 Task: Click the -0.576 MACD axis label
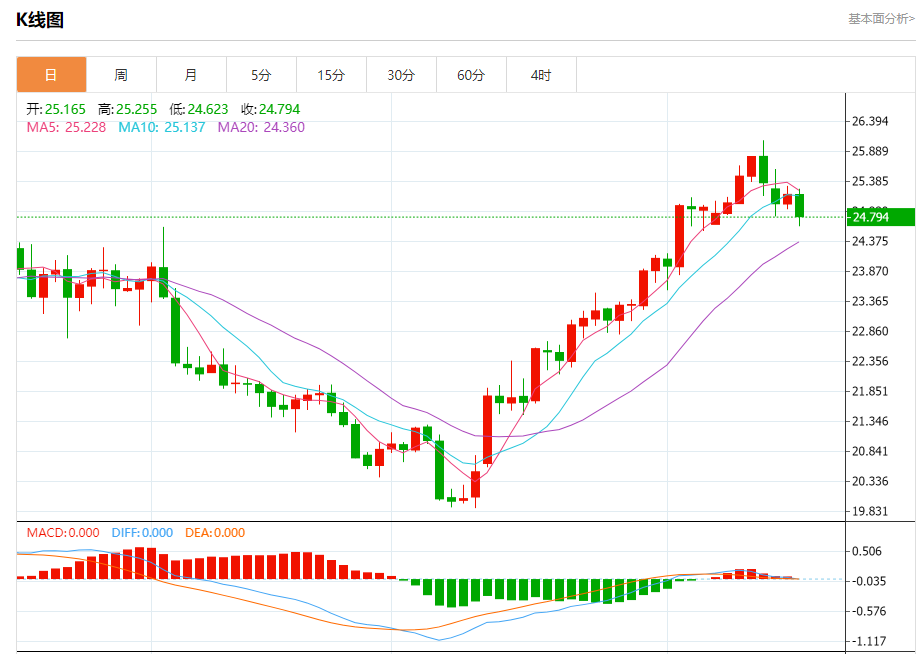(x=869, y=611)
